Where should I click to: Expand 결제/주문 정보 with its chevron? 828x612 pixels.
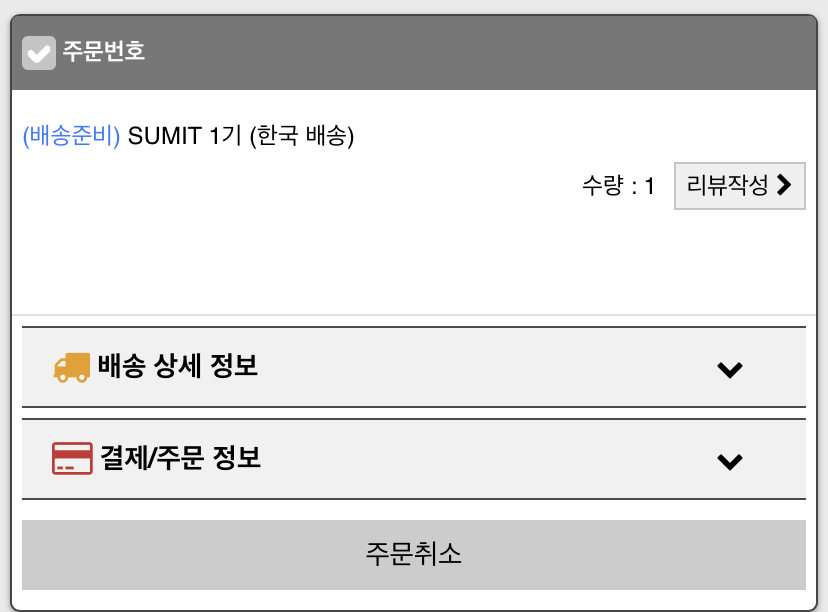pyautogui.click(x=730, y=461)
